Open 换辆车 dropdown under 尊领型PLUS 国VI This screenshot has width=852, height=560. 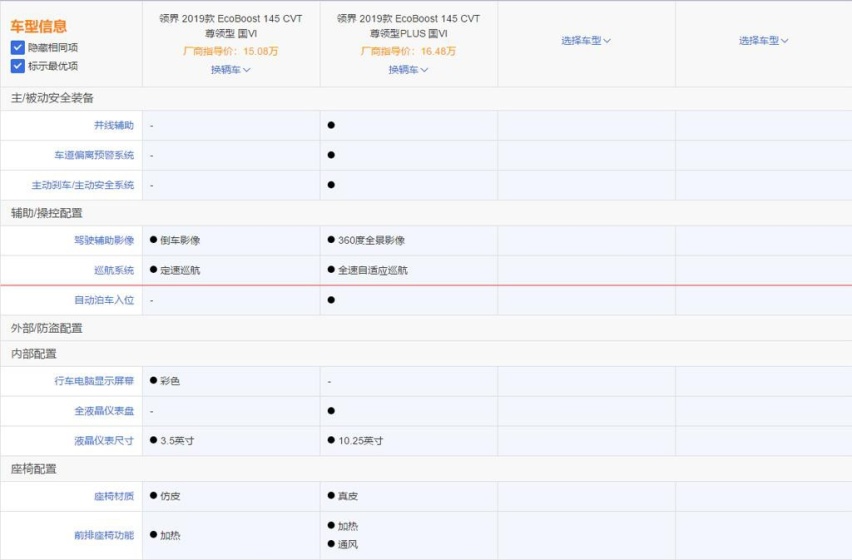pyautogui.click(x=408, y=70)
